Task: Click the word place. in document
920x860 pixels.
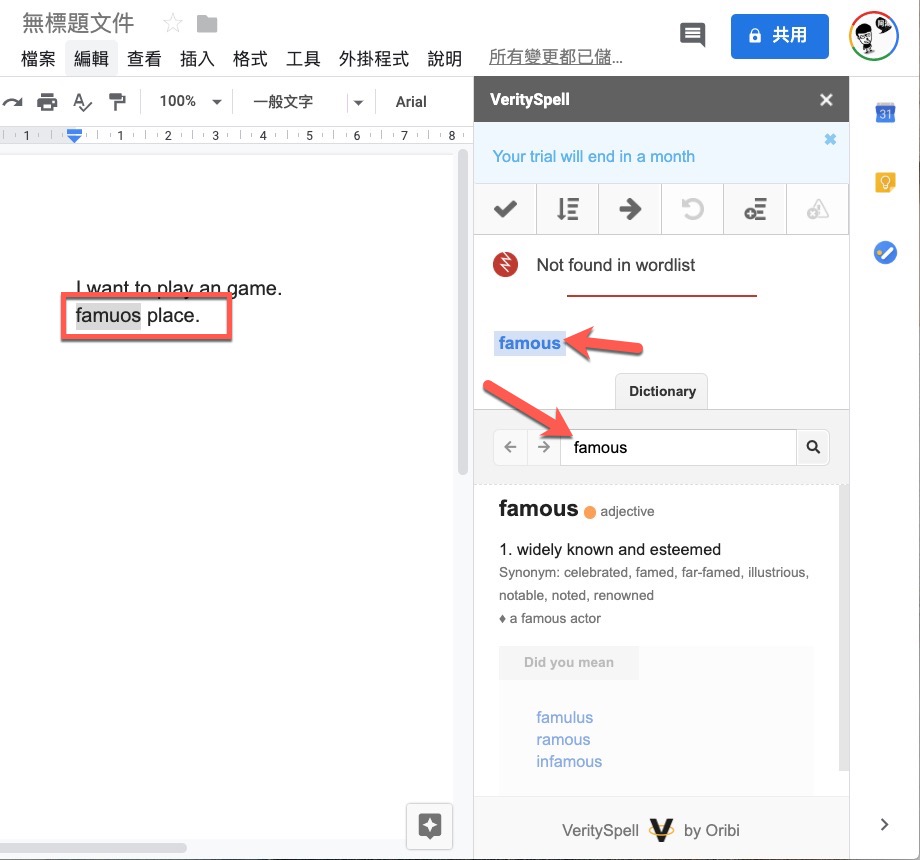Action: click(x=173, y=316)
